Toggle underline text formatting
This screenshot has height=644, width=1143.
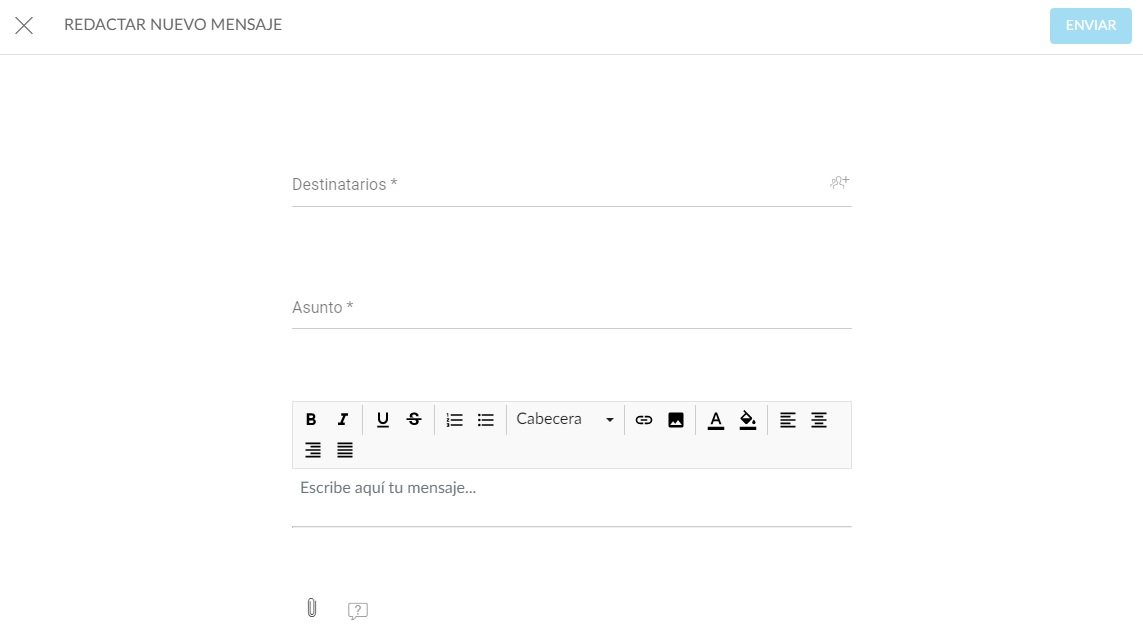pyautogui.click(x=383, y=420)
